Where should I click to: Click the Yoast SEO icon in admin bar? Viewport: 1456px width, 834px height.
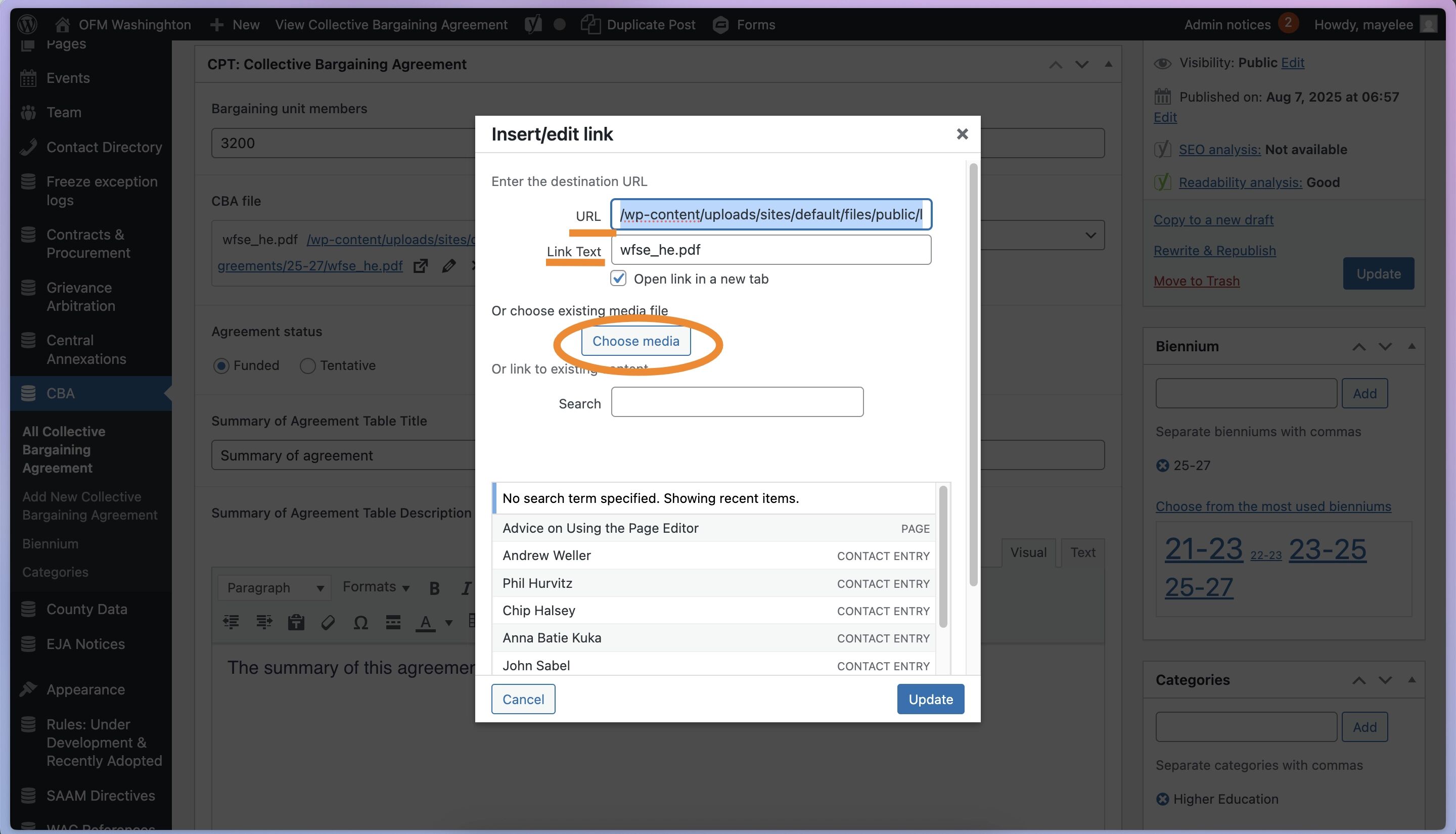[x=533, y=25]
